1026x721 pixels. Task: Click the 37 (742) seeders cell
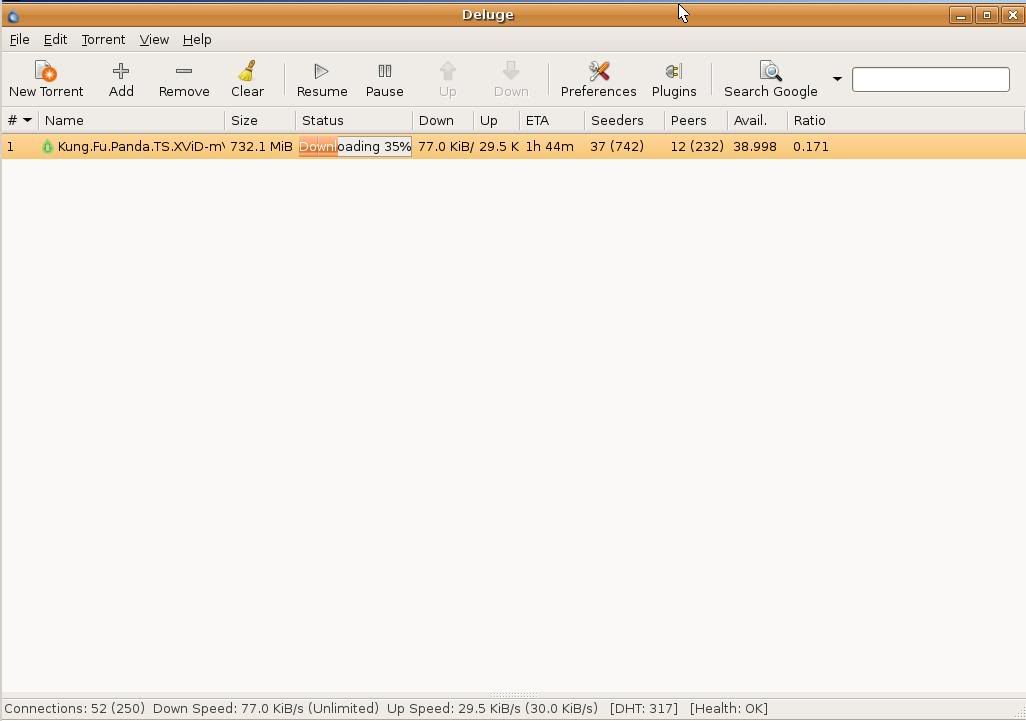(x=617, y=147)
